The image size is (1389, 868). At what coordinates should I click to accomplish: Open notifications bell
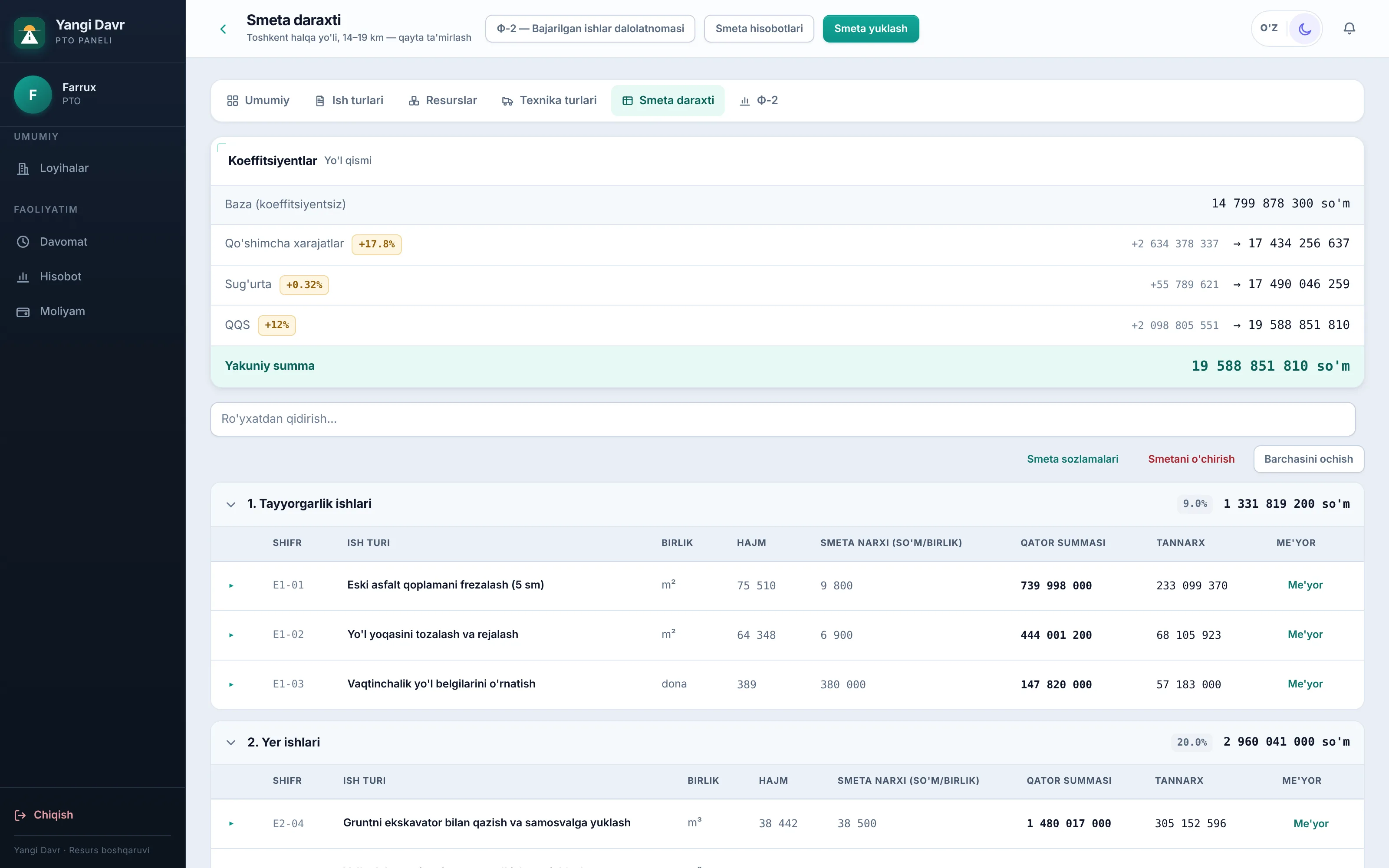pos(1350,29)
